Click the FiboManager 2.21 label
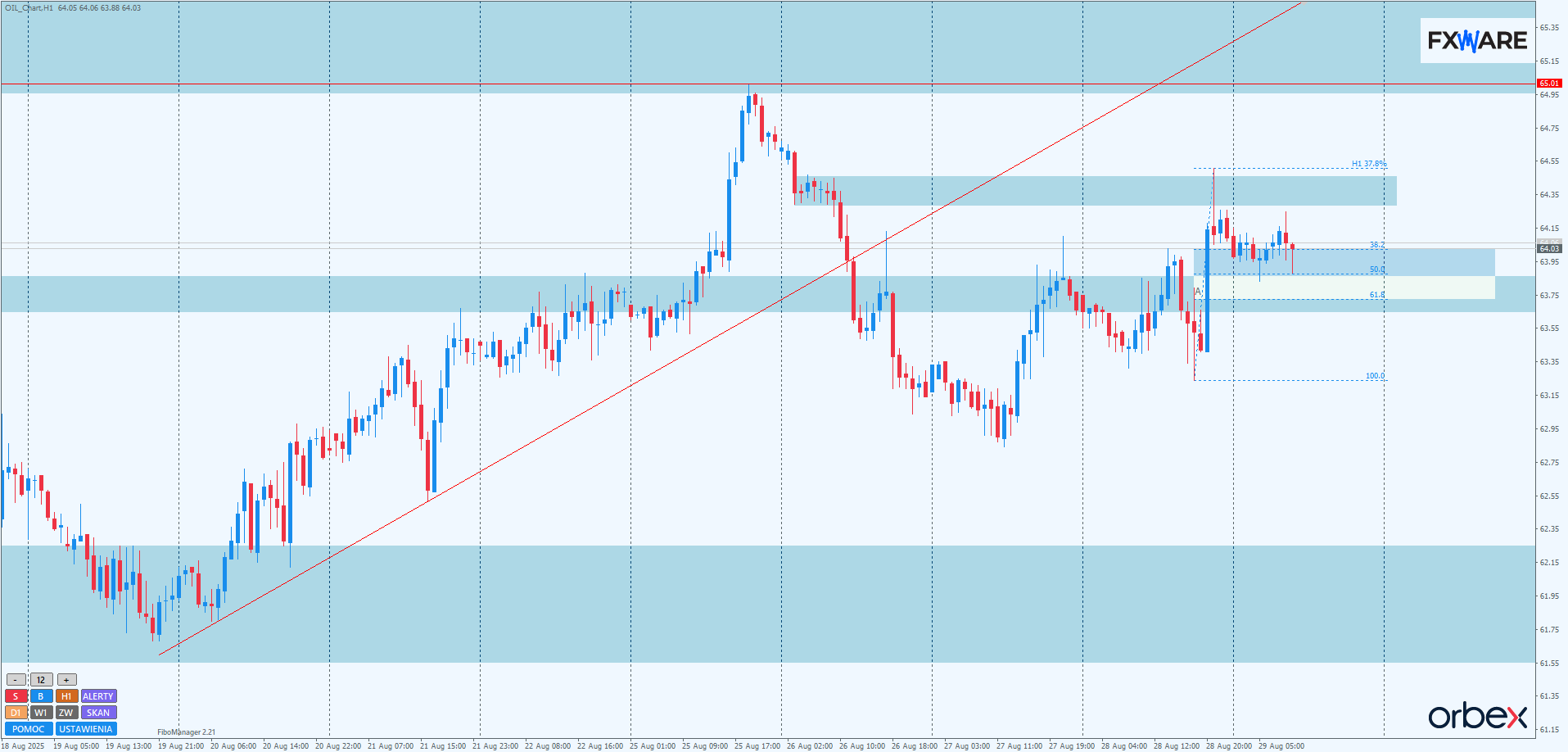1568x752 pixels. (x=187, y=732)
